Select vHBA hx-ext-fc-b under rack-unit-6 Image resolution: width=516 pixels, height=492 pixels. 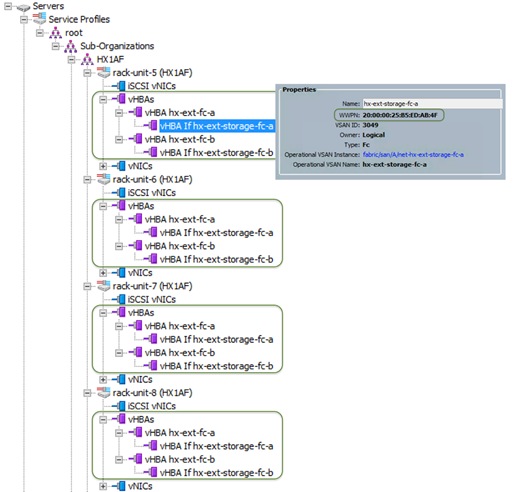tap(180, 246)
